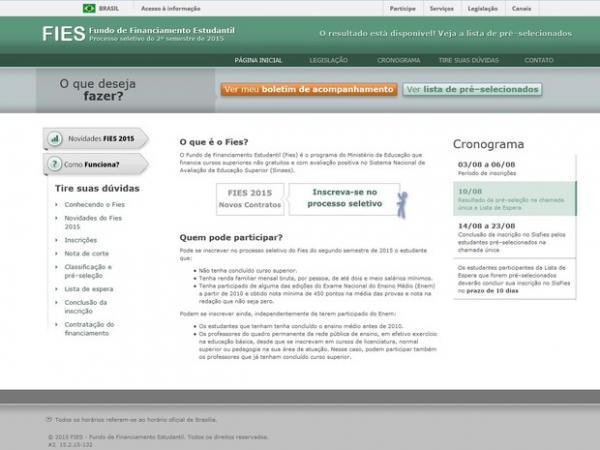600x450 pixels.
Task: Open the Como Funciona? sidebar button
Action: (96, 164)
